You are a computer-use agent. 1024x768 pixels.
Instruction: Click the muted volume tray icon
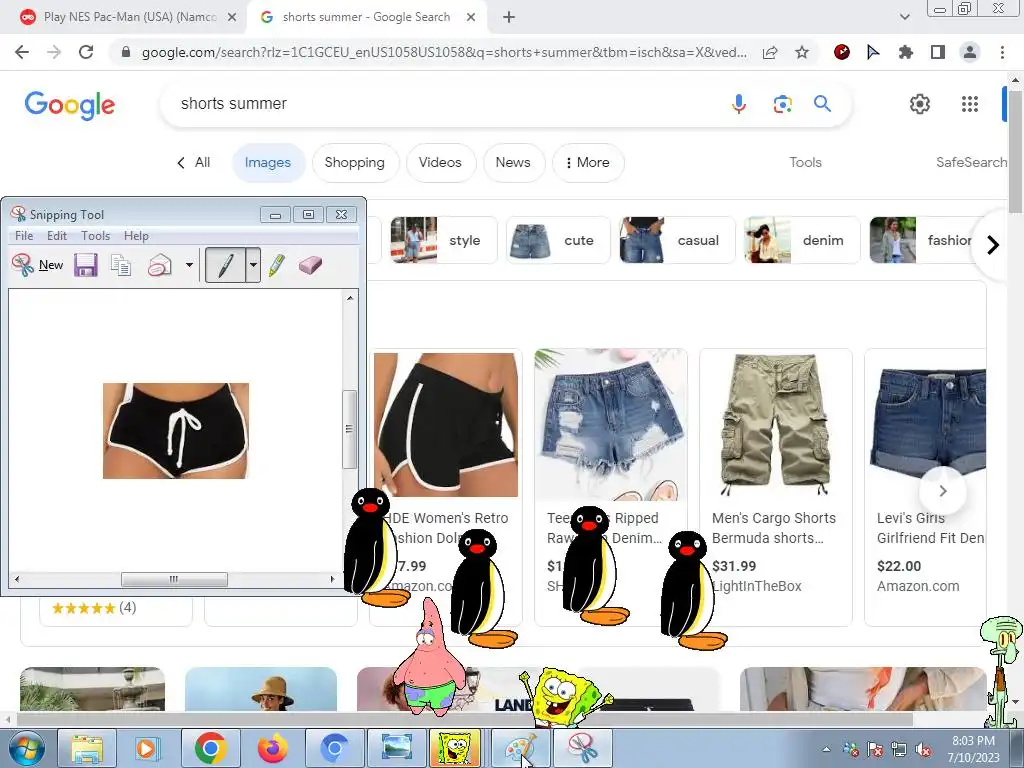[x=923, y=749]
